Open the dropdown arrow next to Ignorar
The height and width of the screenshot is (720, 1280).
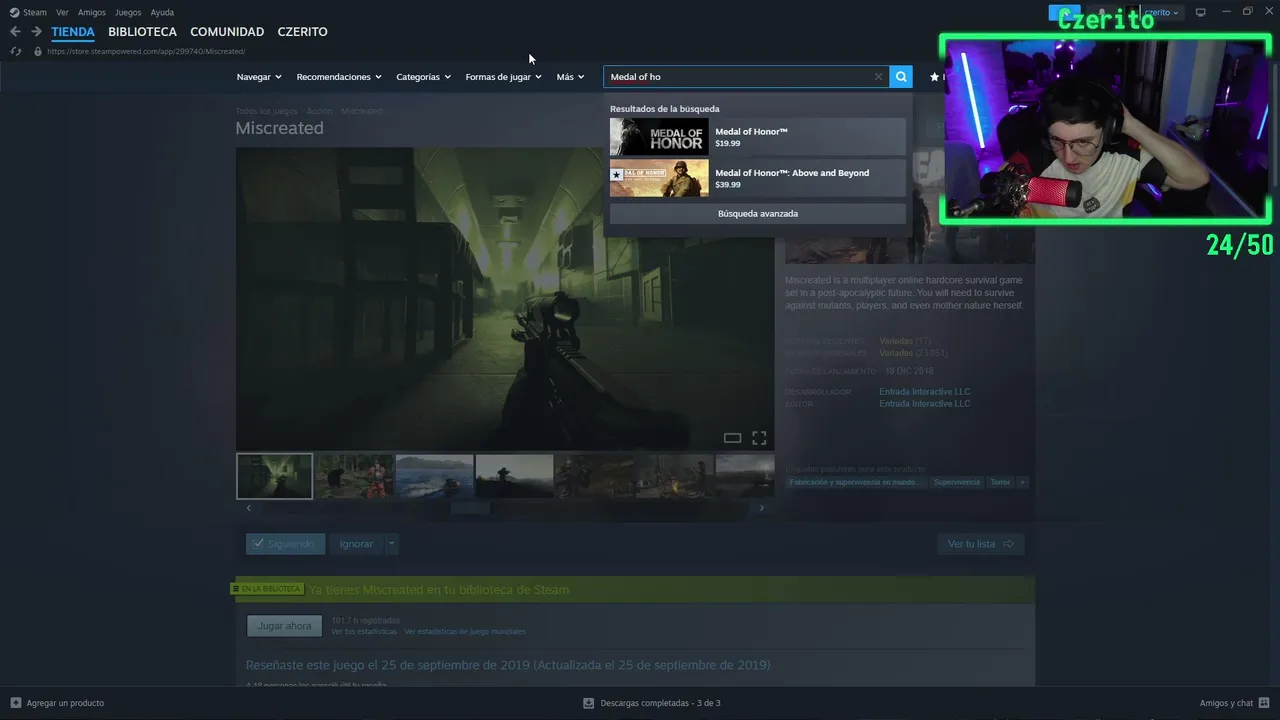(391, 544)
